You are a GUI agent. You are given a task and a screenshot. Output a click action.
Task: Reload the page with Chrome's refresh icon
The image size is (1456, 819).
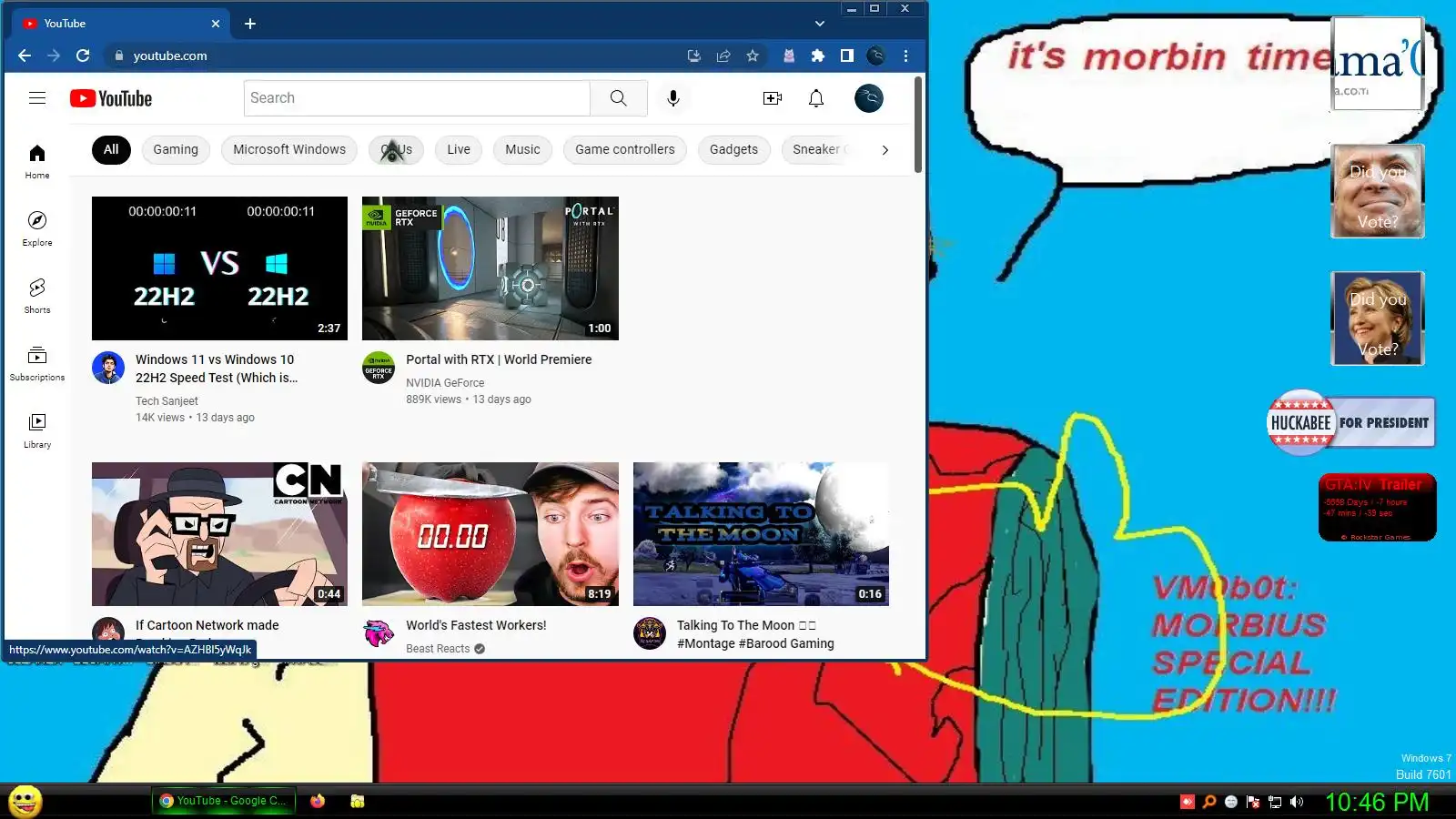(83, 56)
